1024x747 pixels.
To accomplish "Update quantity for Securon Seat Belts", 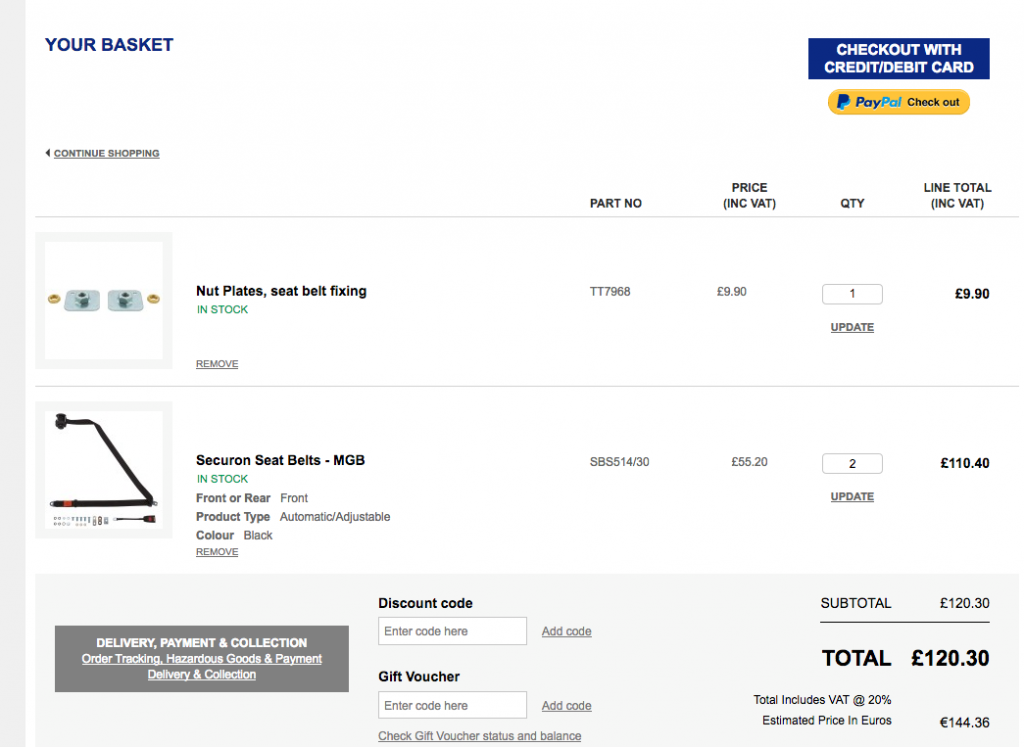I will tap(852, 496).
